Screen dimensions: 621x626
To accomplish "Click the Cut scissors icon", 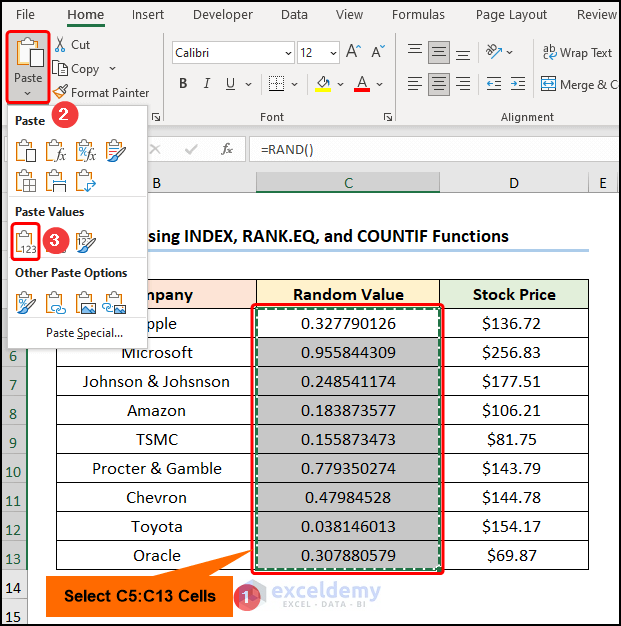I will click(x=60, y=45).
